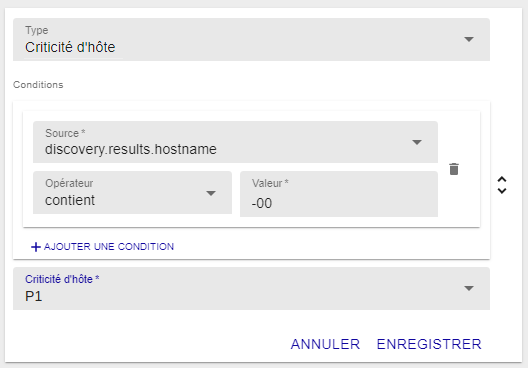Click the Valeur field containing -00
528x368 pixels.
[x=339, y=194]
